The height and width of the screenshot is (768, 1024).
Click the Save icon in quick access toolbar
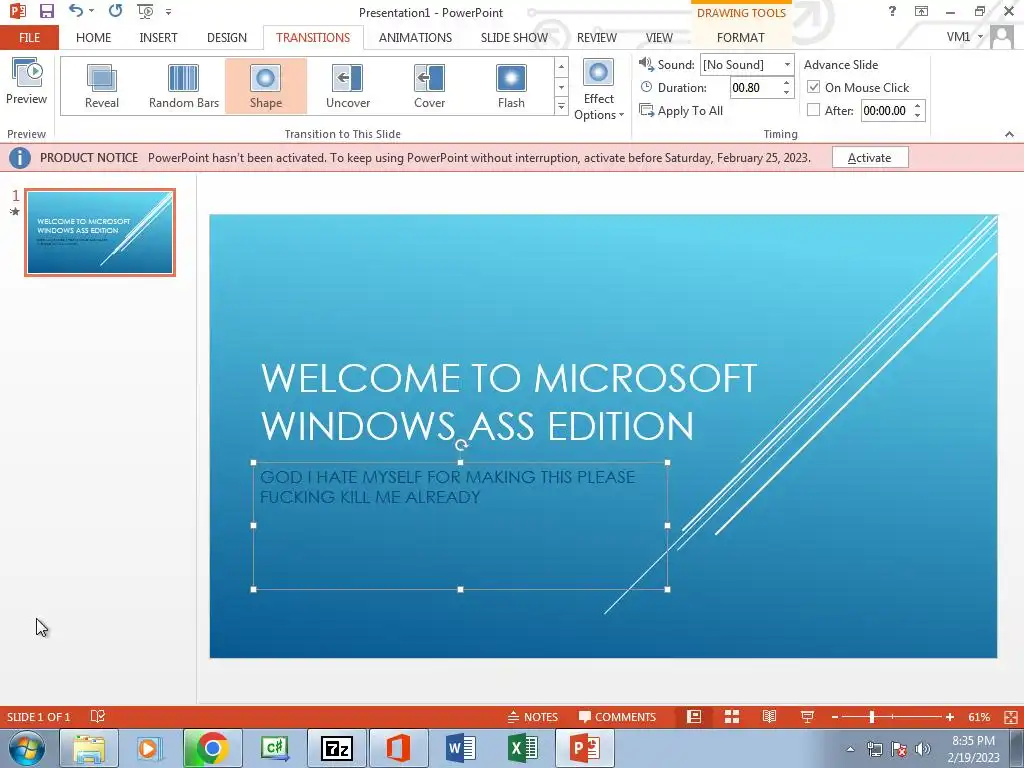(46, 11)
